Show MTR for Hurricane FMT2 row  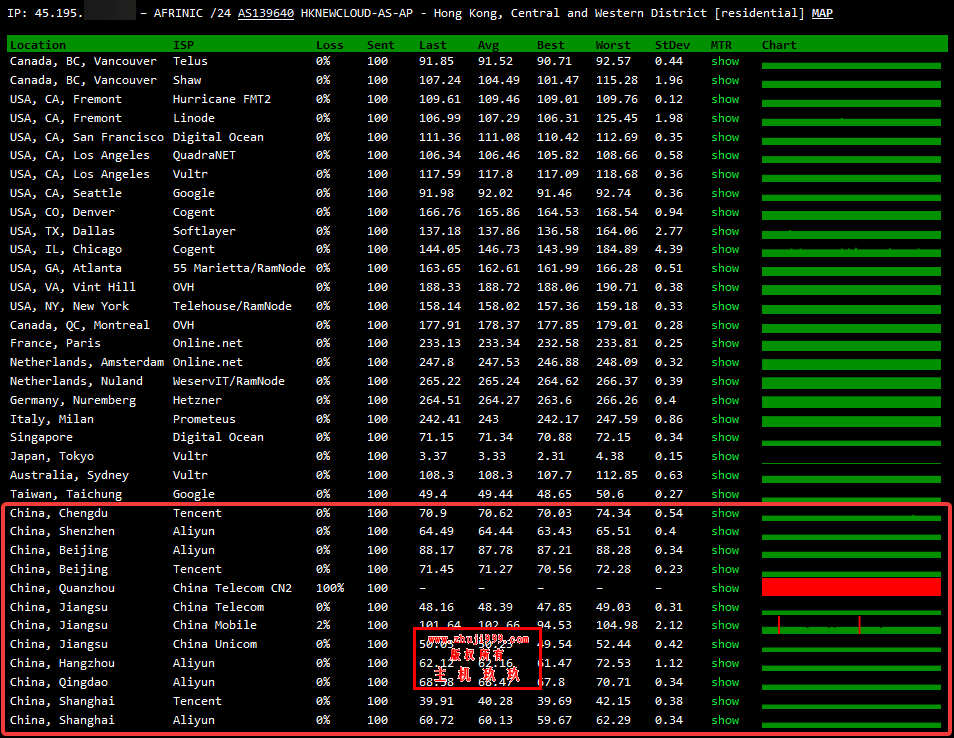[x=725, y=99]
